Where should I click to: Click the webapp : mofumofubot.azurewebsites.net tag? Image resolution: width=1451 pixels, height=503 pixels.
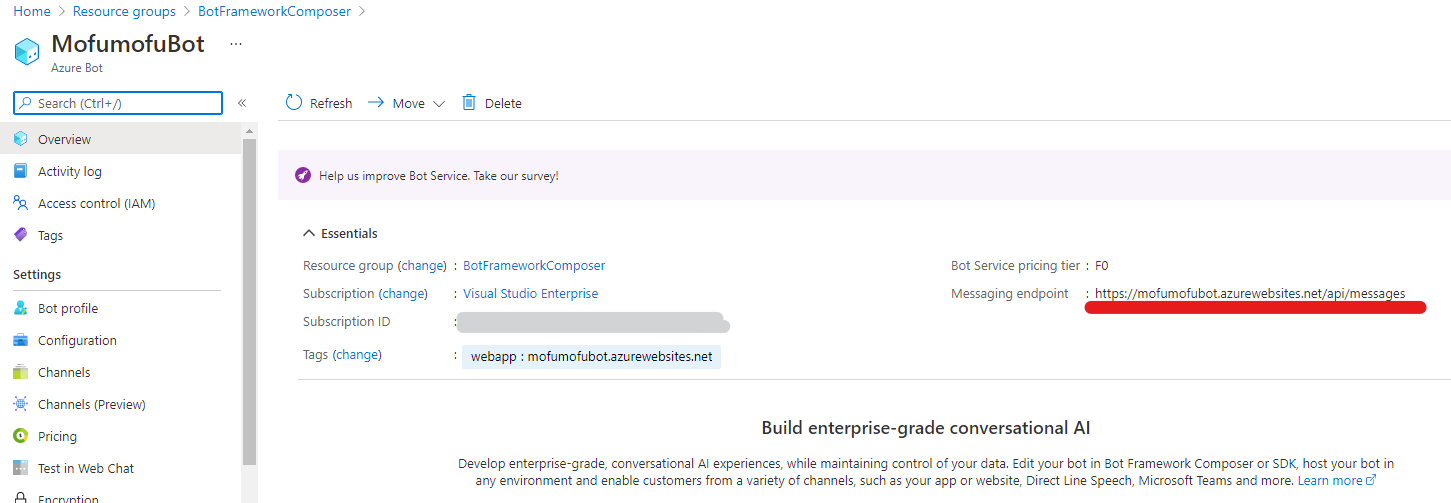pos(591,356)
